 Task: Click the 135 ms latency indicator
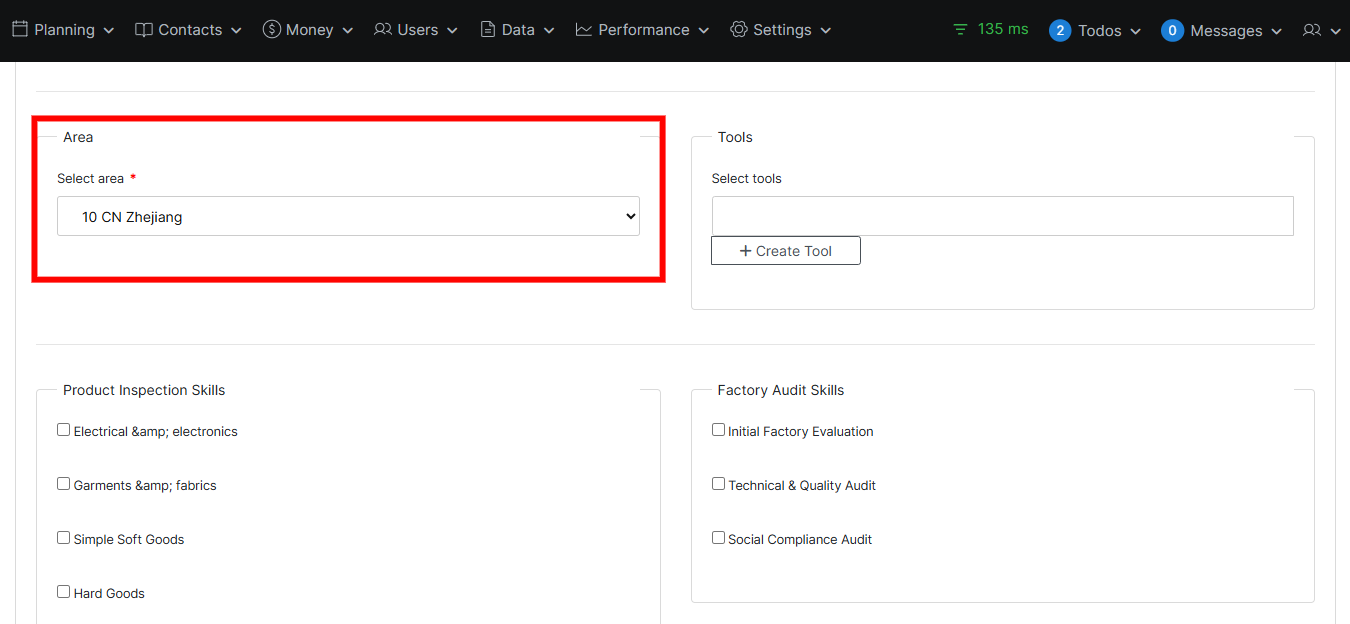tap(991, 29)
